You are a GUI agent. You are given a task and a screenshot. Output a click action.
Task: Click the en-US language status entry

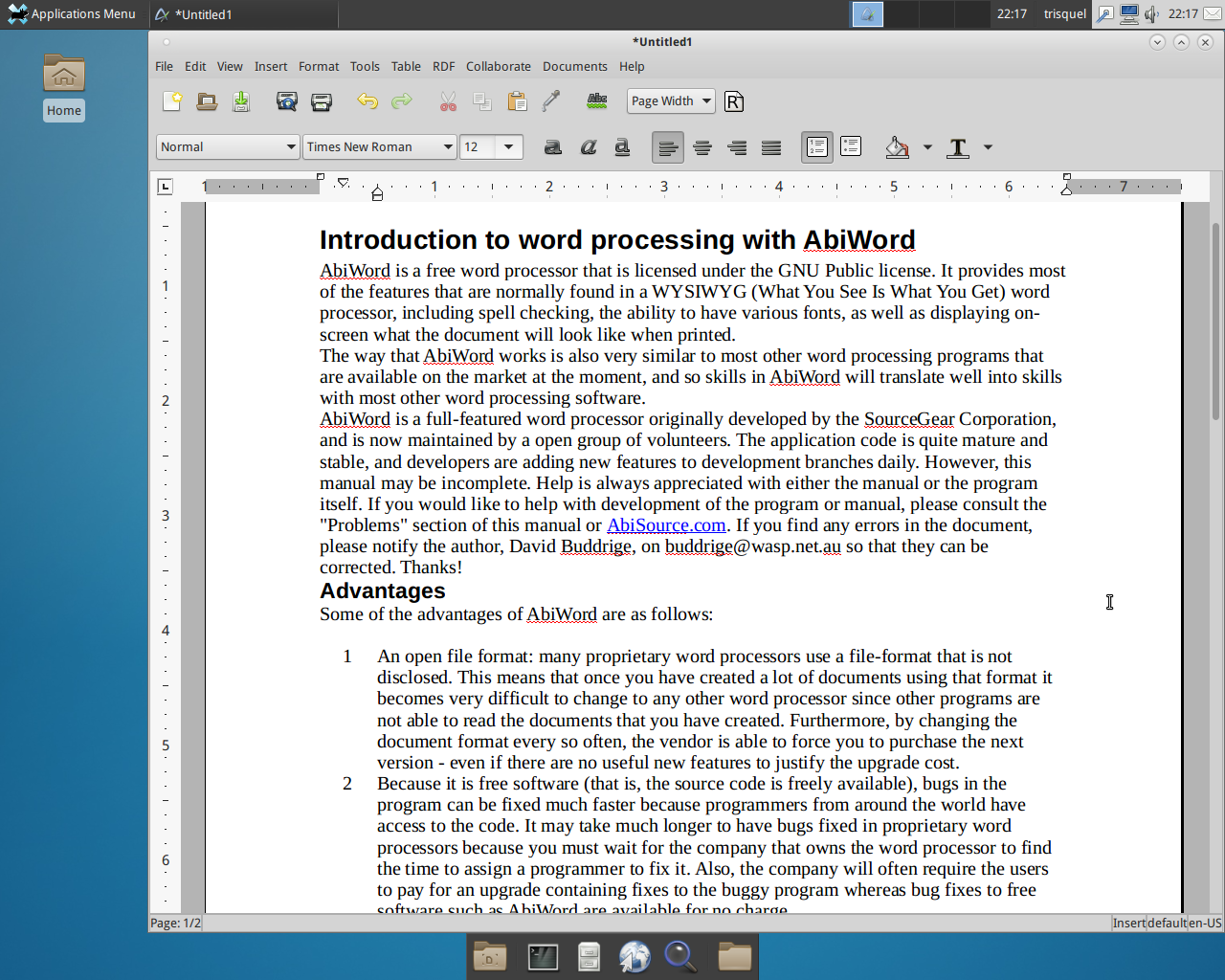[1206, 924]
